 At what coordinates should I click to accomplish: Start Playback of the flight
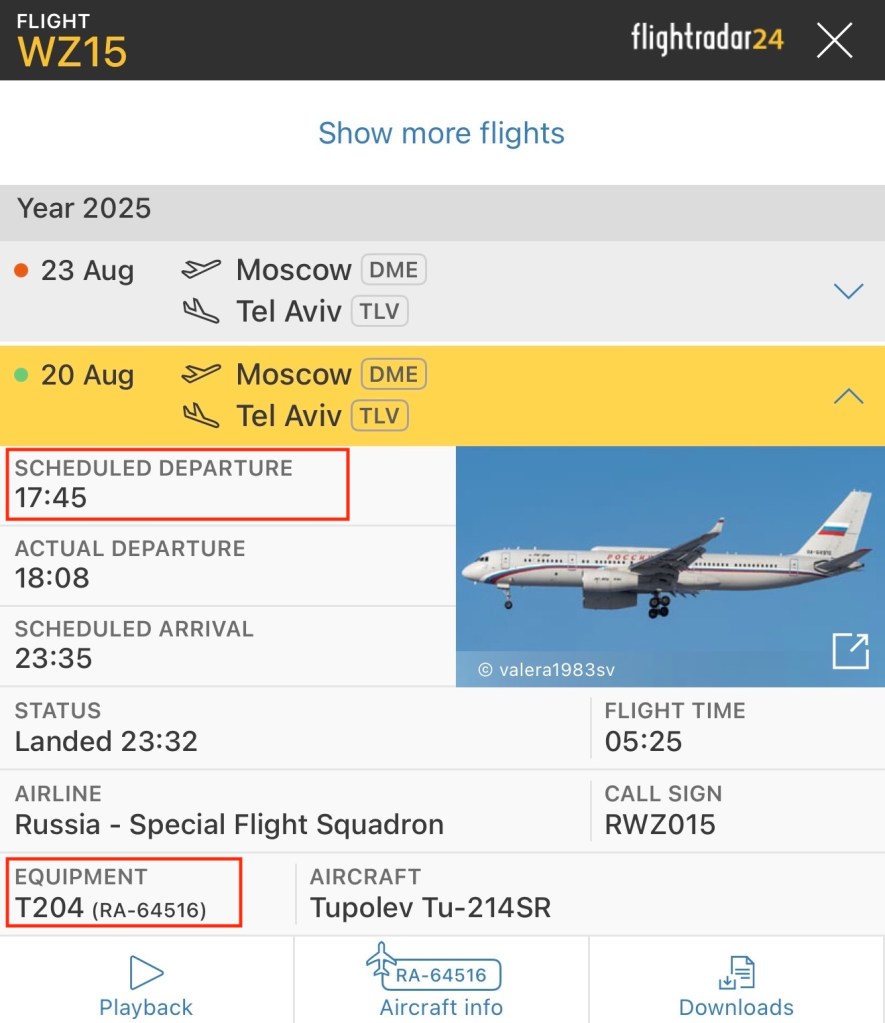[146, 984]
